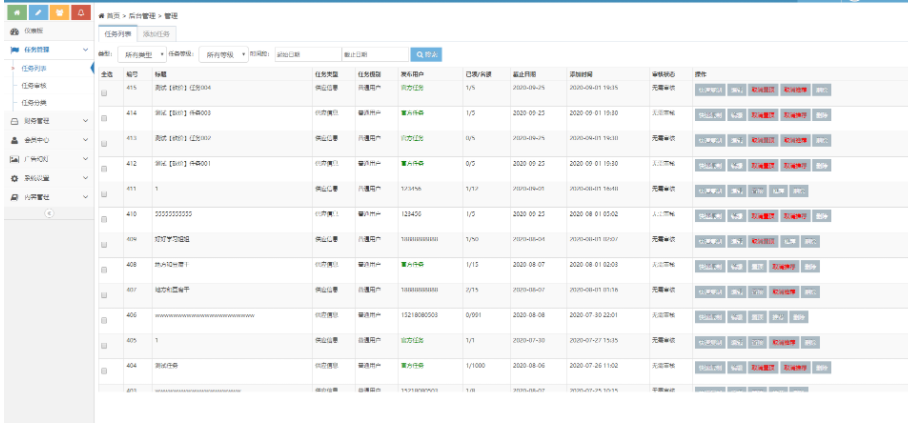Click 编辑 for task 415
Viewport: 908px width, 423px height.
737,90
